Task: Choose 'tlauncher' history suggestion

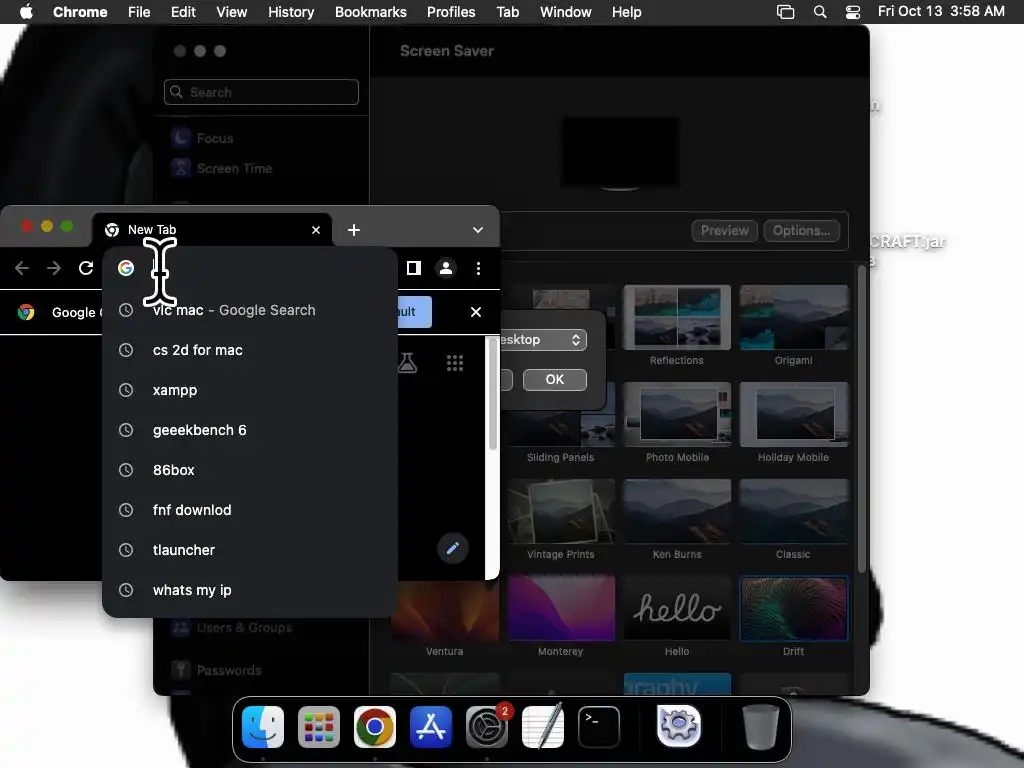Action: click(x=250, y=550)
